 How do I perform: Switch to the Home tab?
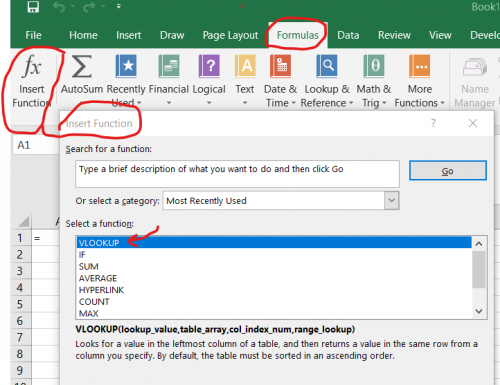pos(83,35)
